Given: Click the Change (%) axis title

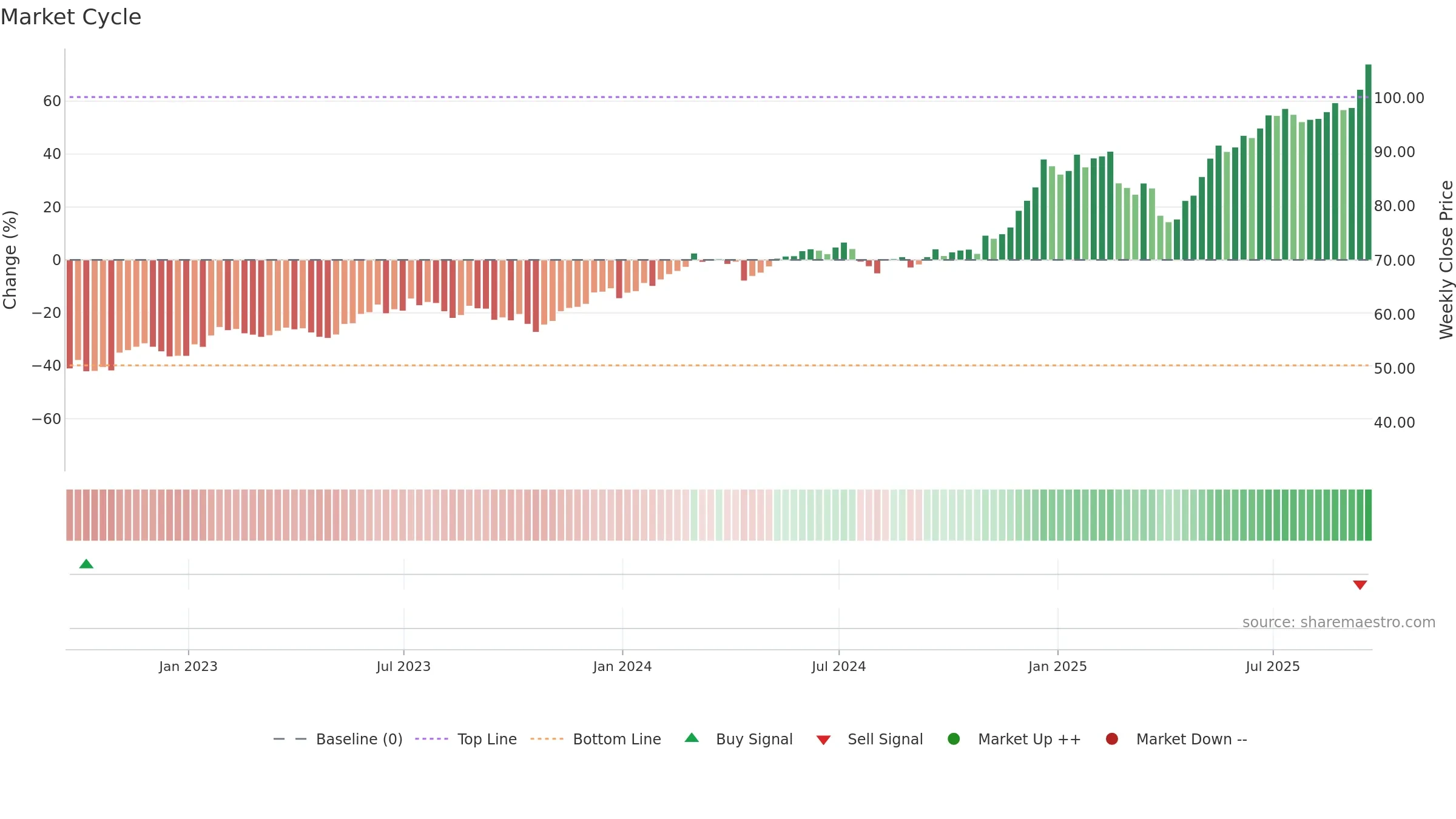Looking at the screenshot, I should (x=10, y=260).
